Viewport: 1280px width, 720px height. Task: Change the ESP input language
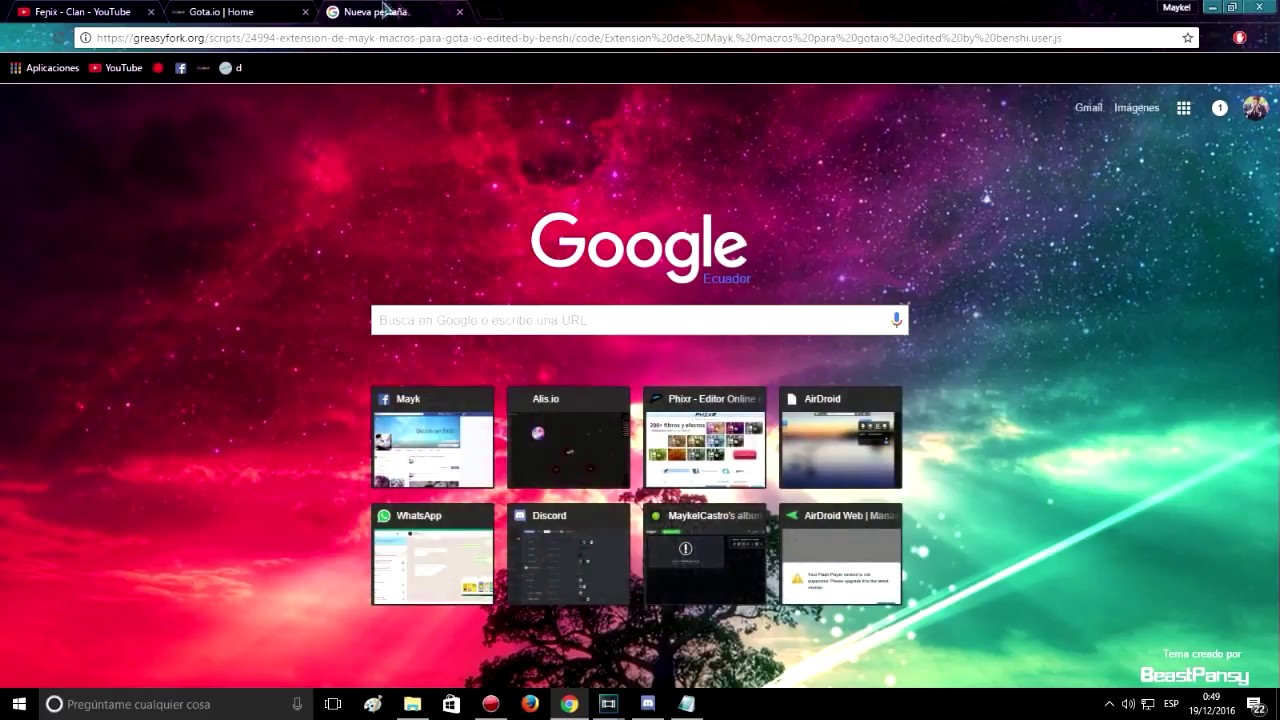tap(1171, 704)
